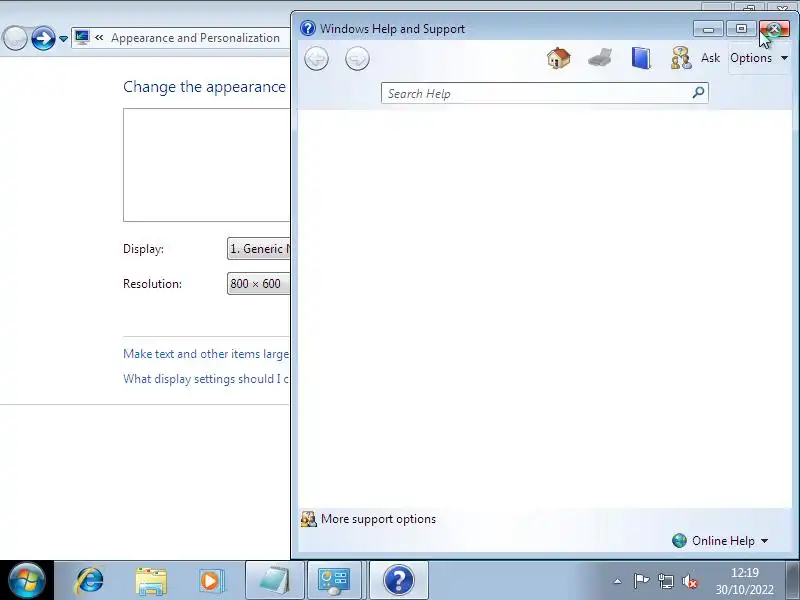Minimize the Help and Support window
Image resolution: width=800 pixels, height=600 pixels.
click(708, 29)
